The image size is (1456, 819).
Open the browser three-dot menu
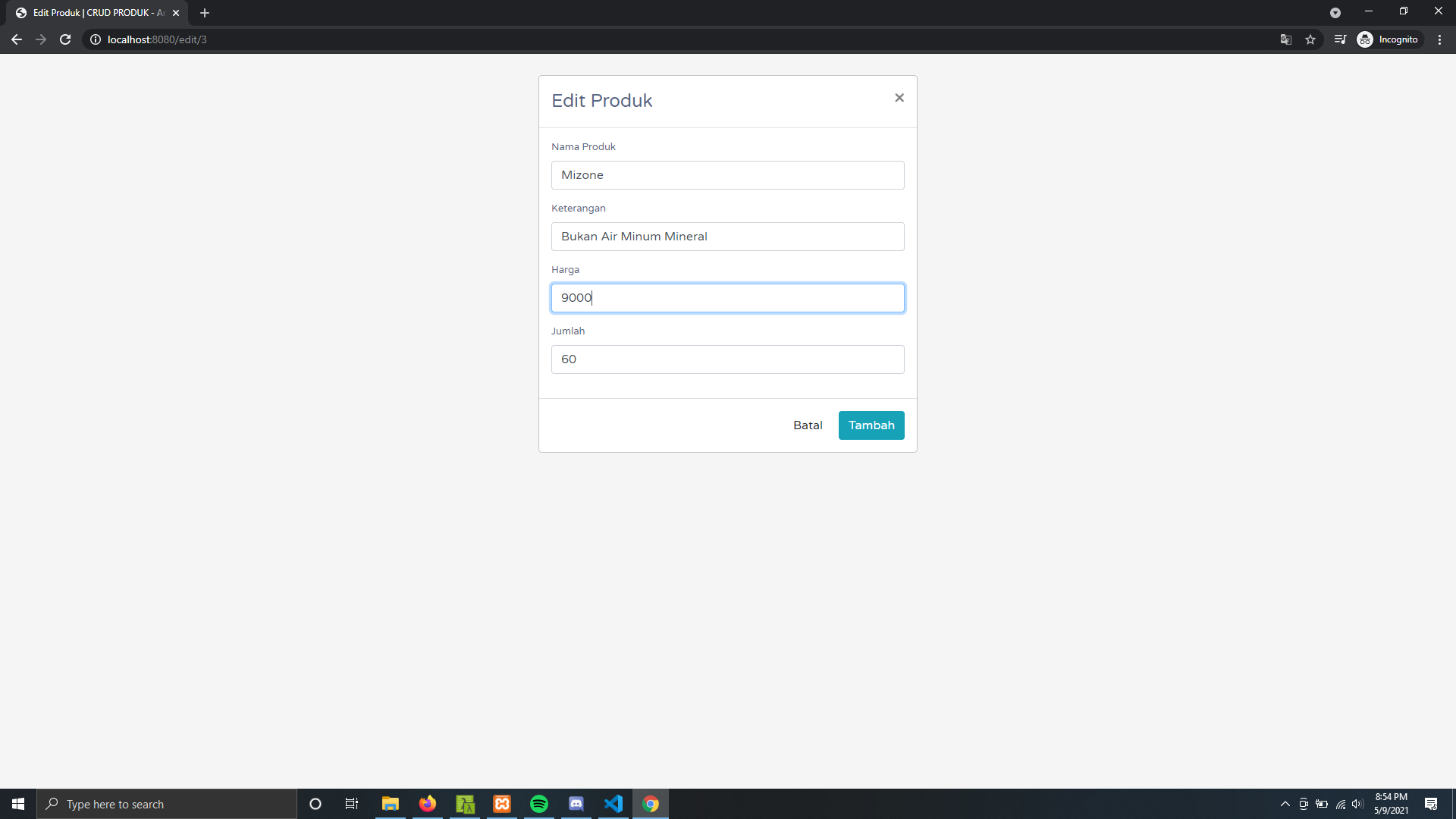1439,39
